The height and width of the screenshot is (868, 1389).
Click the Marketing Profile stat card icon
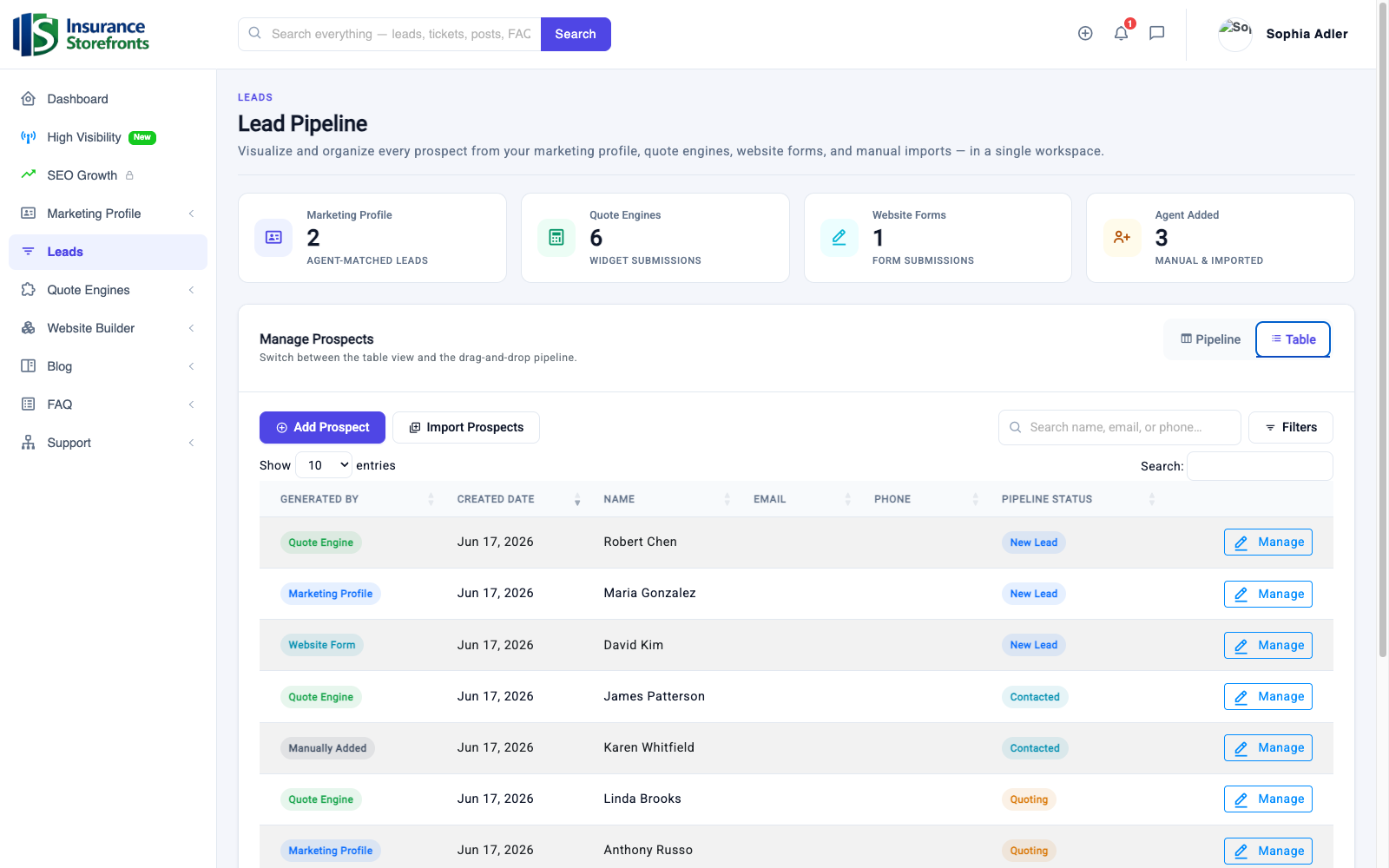coord(273,238)
